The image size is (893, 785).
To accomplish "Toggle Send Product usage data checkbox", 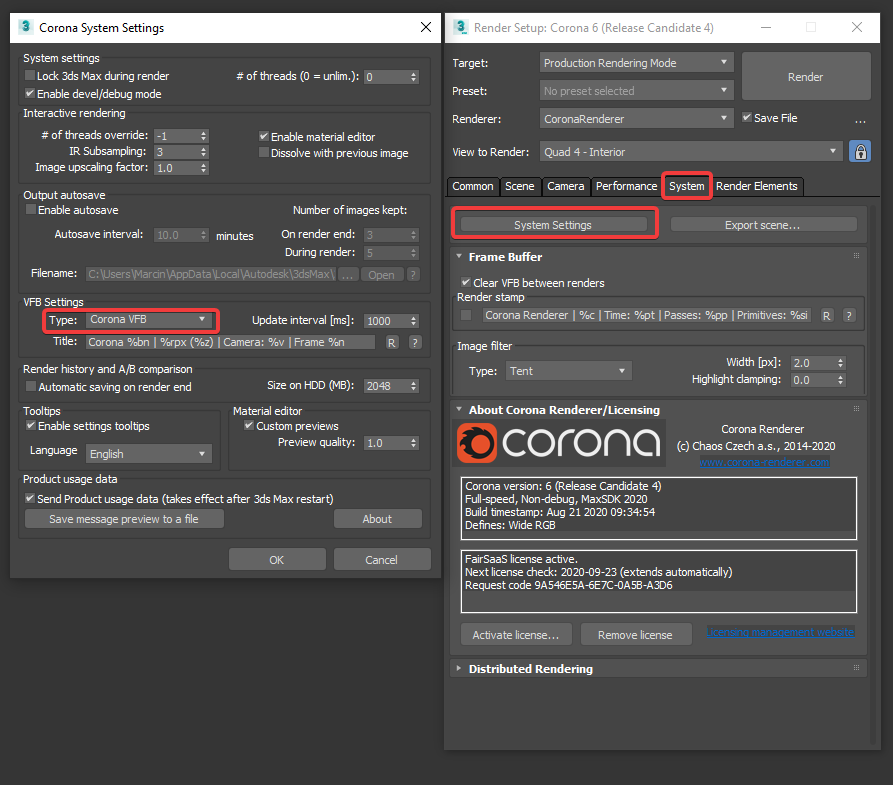I will [30, 498].
